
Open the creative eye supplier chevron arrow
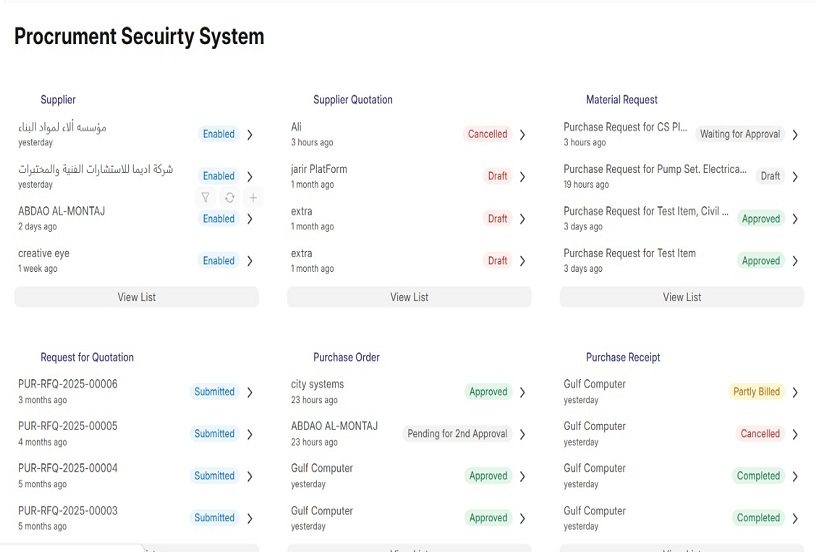pyautogui.click(x=250, y=261)
